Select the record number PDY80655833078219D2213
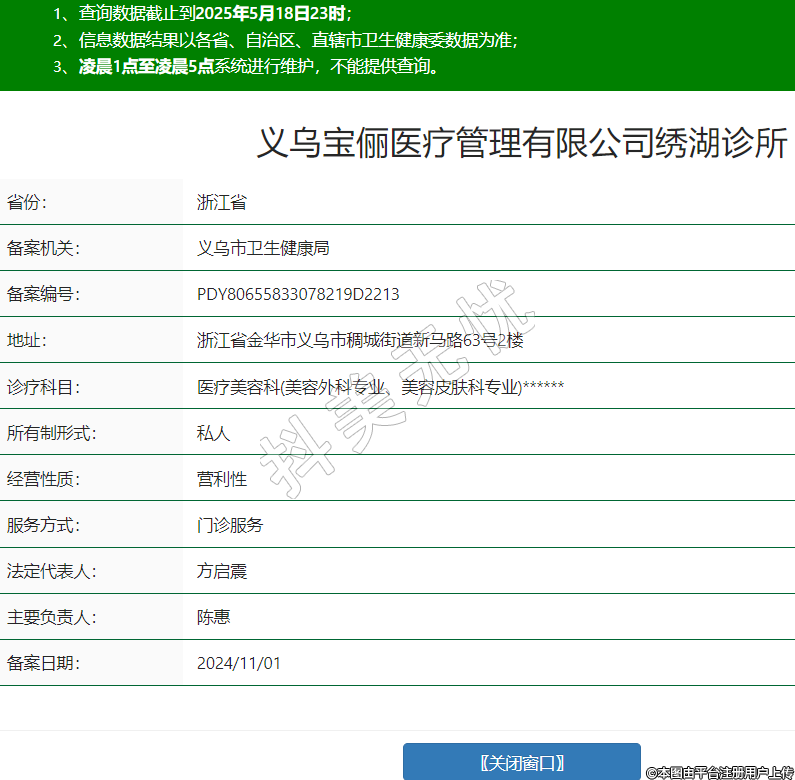795x780 pixels. pos(298,294)
